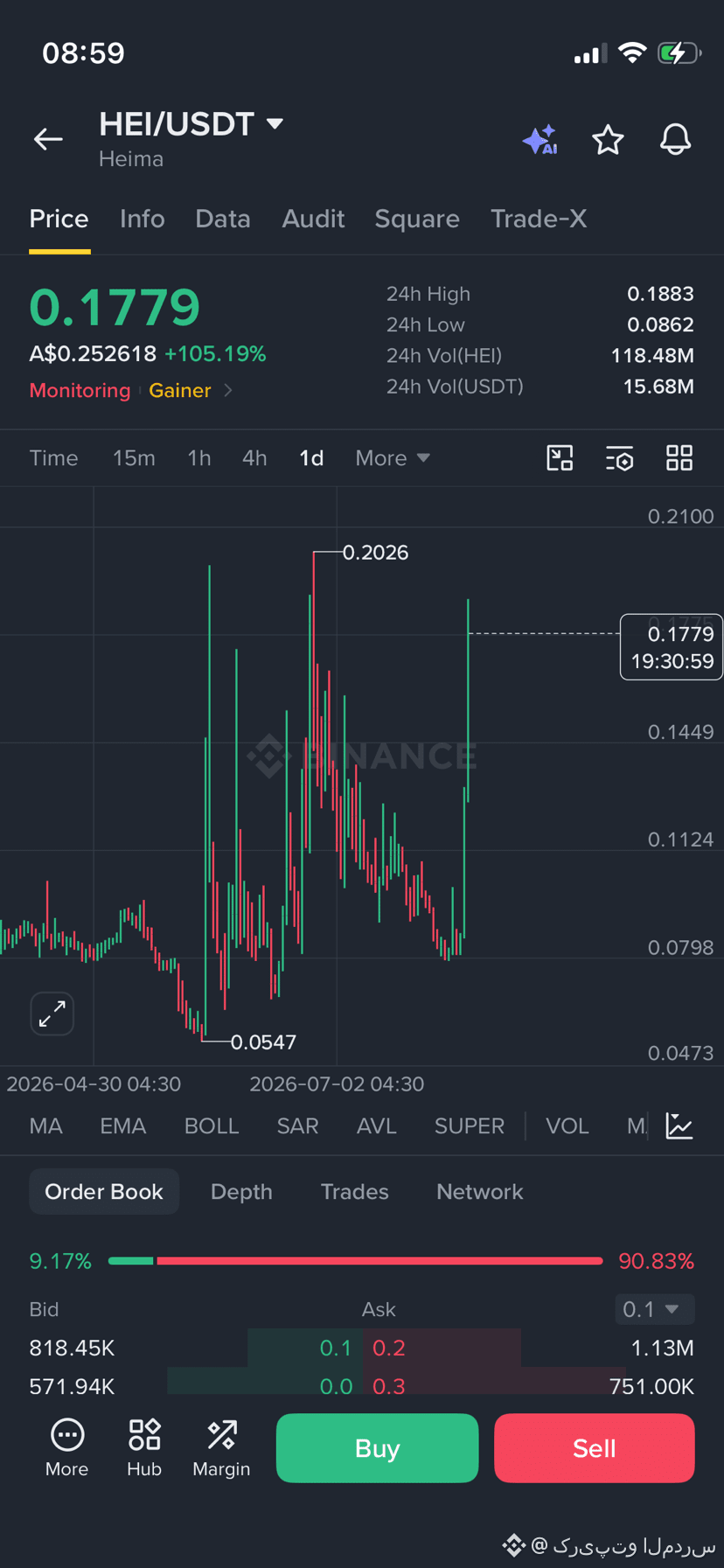Tap the 0.2026 high marker on chart
724x1568 pixels.
pyautogui.click(x=375, y=553)
